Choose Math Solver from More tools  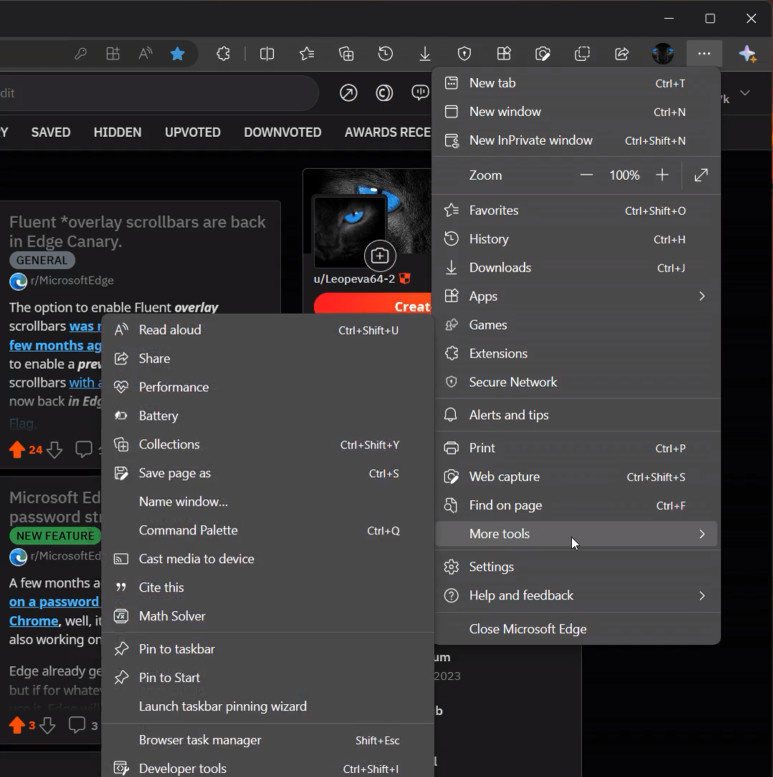tap(171, 616)
